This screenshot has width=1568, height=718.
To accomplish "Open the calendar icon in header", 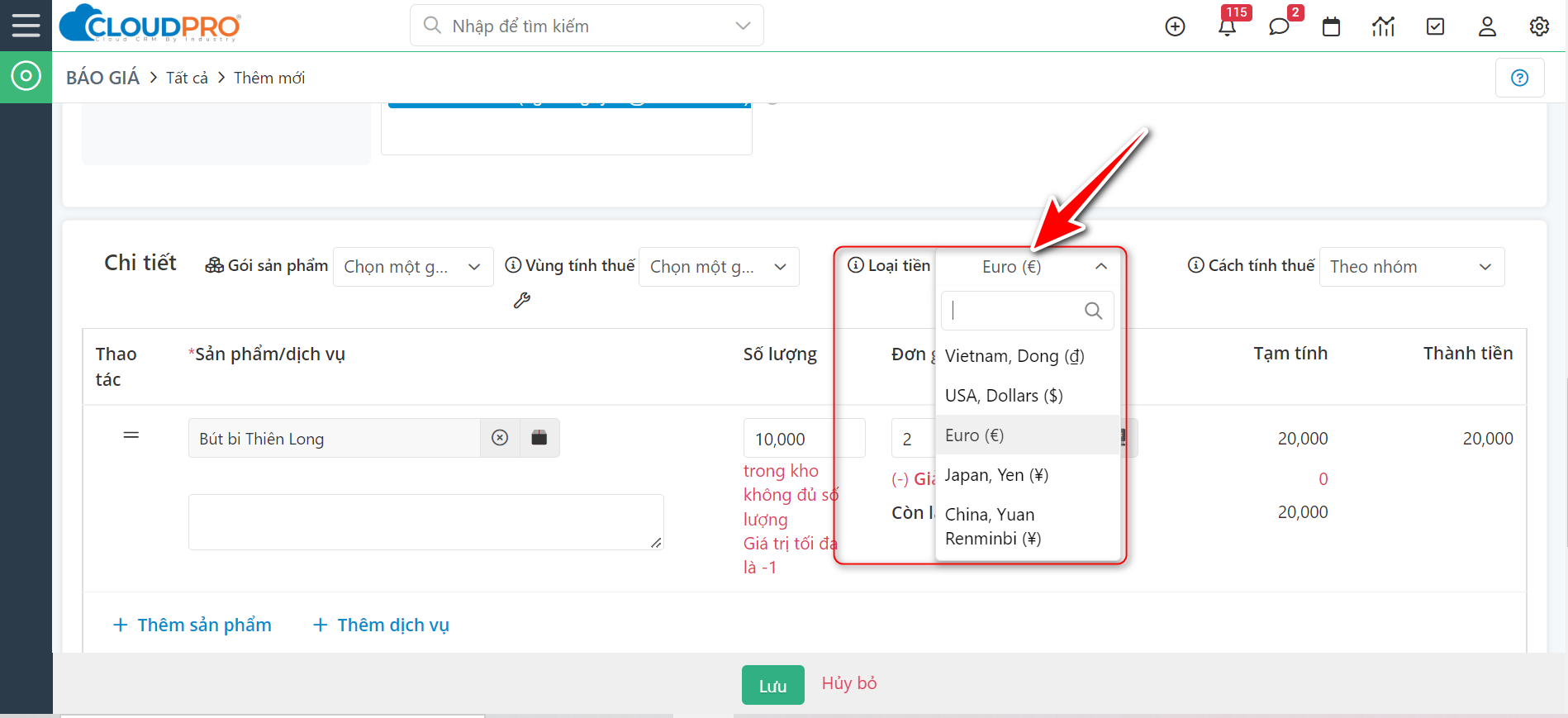I will tap(1331, 26).
